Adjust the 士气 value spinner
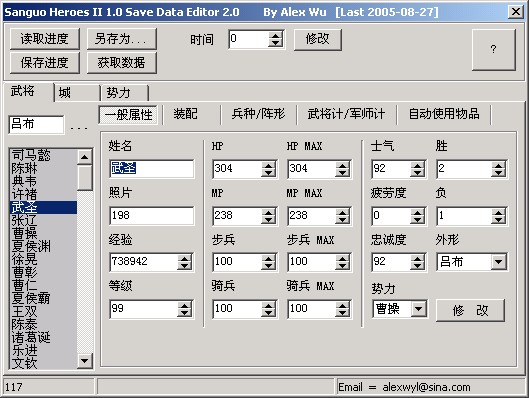Image resolution: width=529 pixels, height=398 pixels. tap(418, 169)
